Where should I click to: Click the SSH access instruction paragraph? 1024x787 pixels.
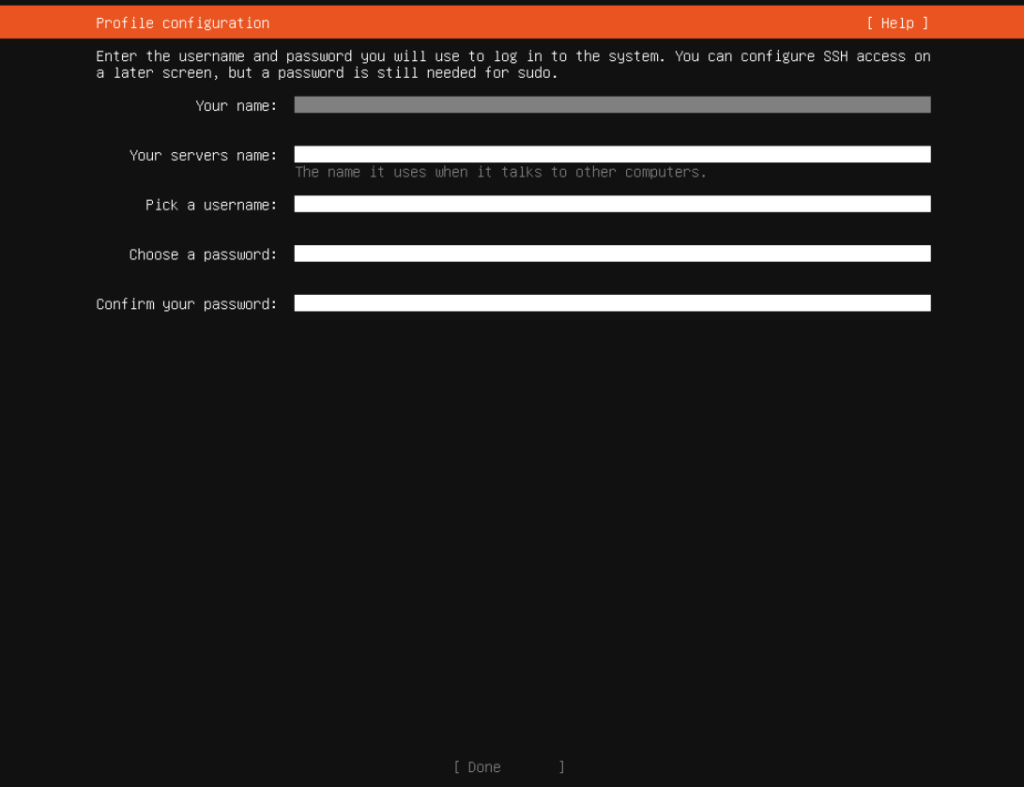(x=512, y=64)
